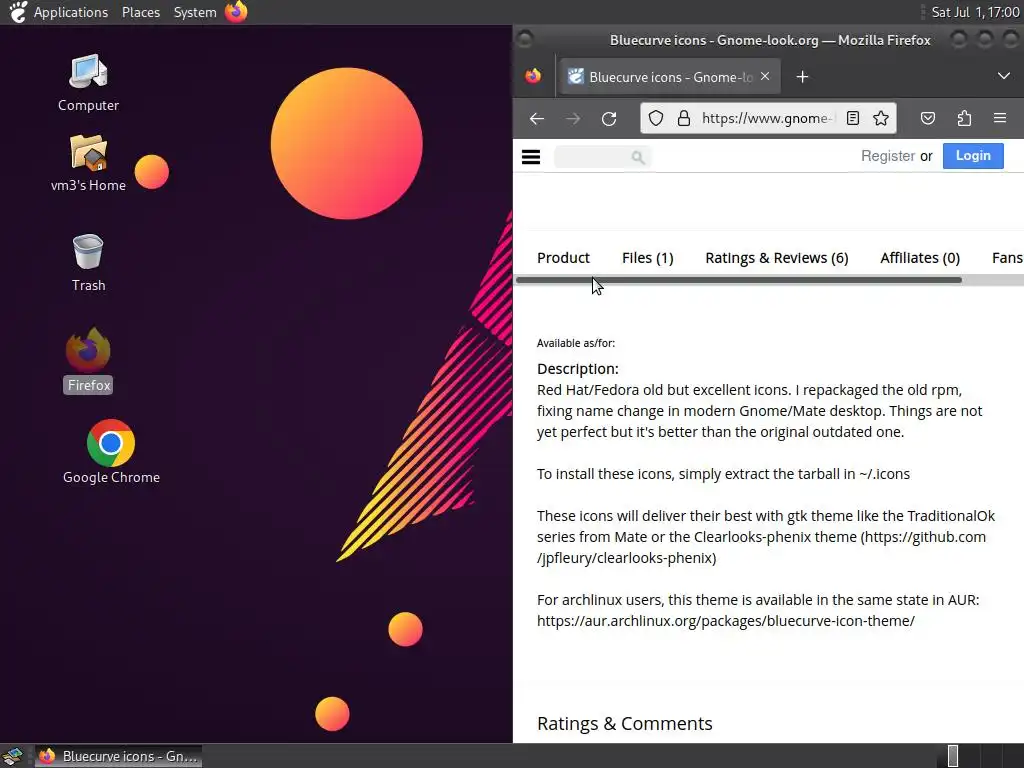The width and height of the screenshot is (1024, 768).
Task: Click the site security padlock icon
Action: pos(684,118)
